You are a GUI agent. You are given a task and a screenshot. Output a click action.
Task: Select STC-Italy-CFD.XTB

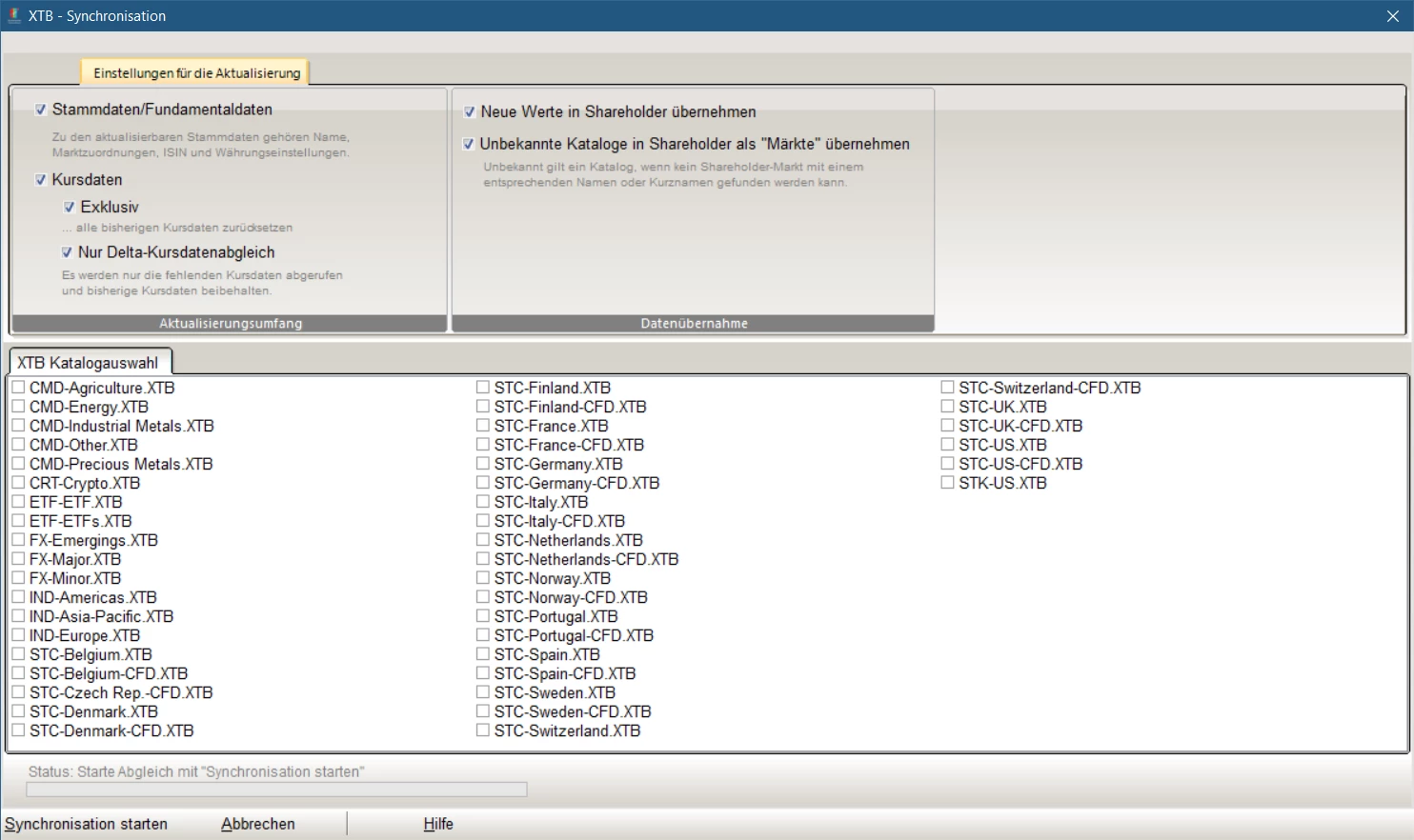tap(483, 521)
